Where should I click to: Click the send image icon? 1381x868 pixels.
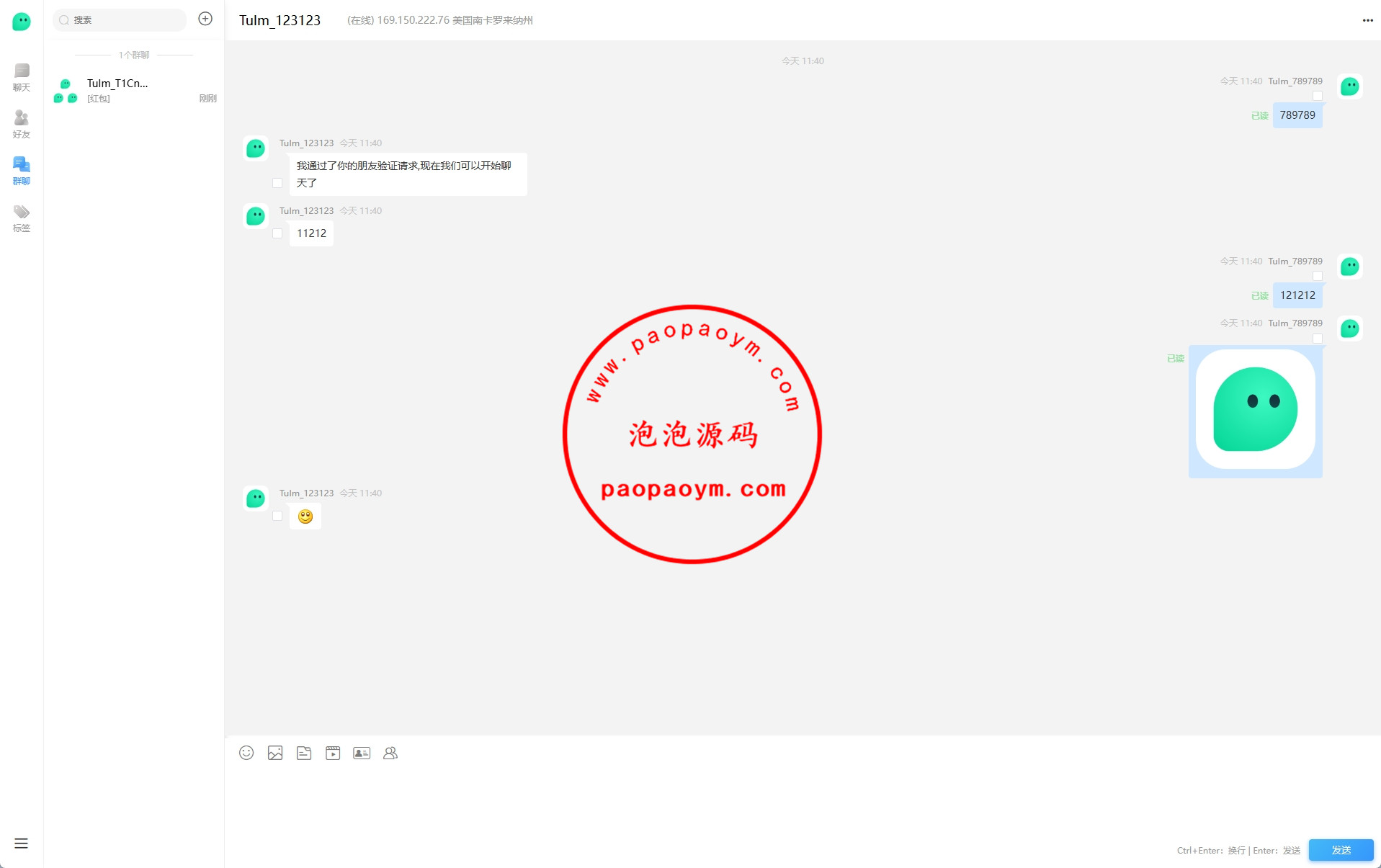275,753
